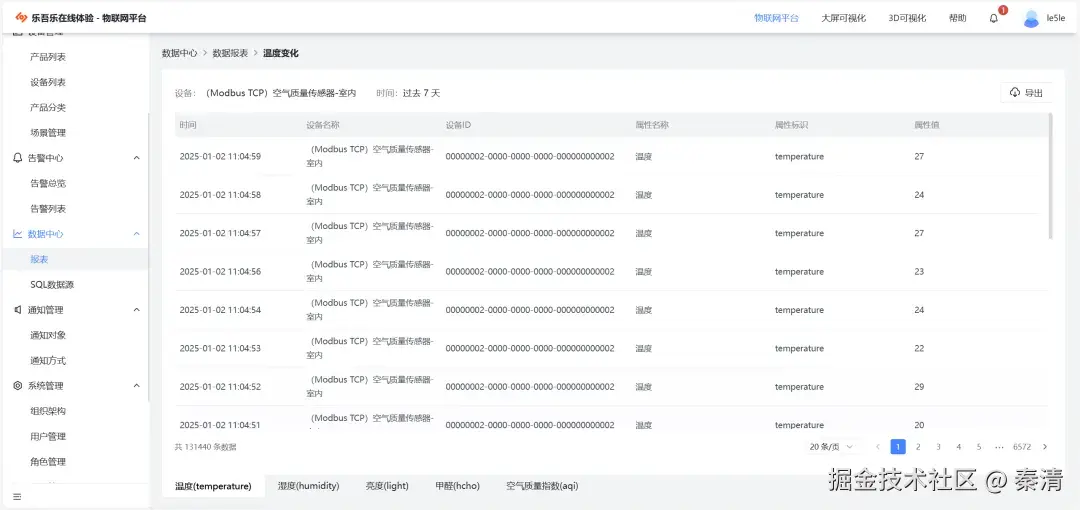
Task: Click the 通知管理 speaker icon
Action: click(18, 310)
